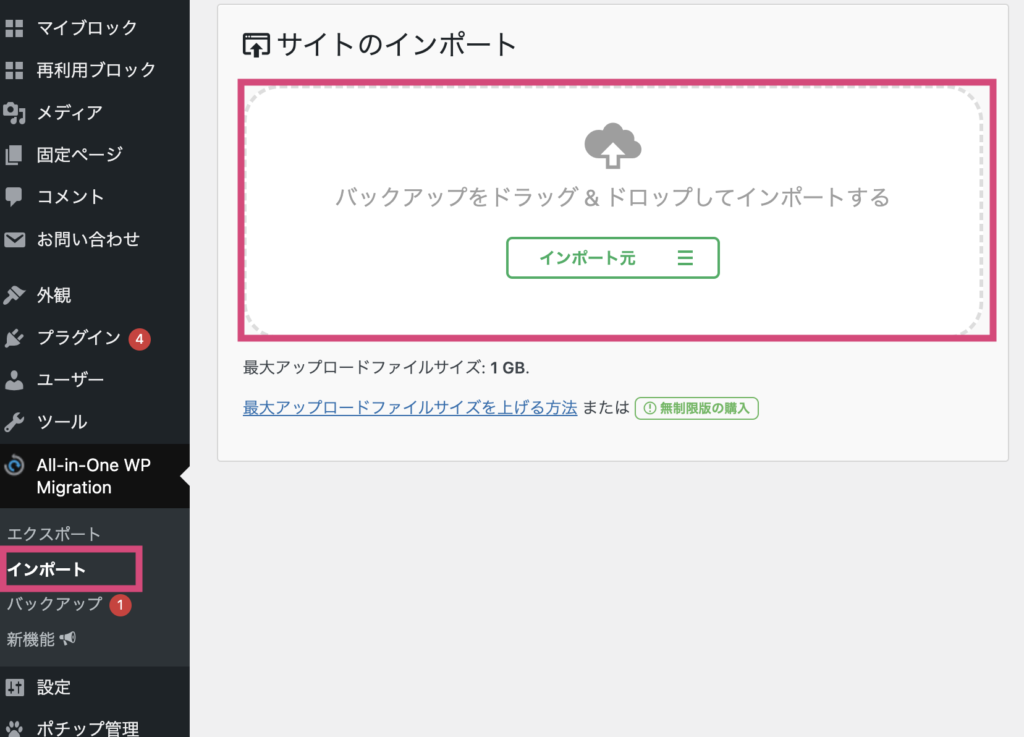The width and height of the screenshot is (1024, 737).
Task: Click the ポチップ管理 paw icon
Action: [x=14, y=729]
